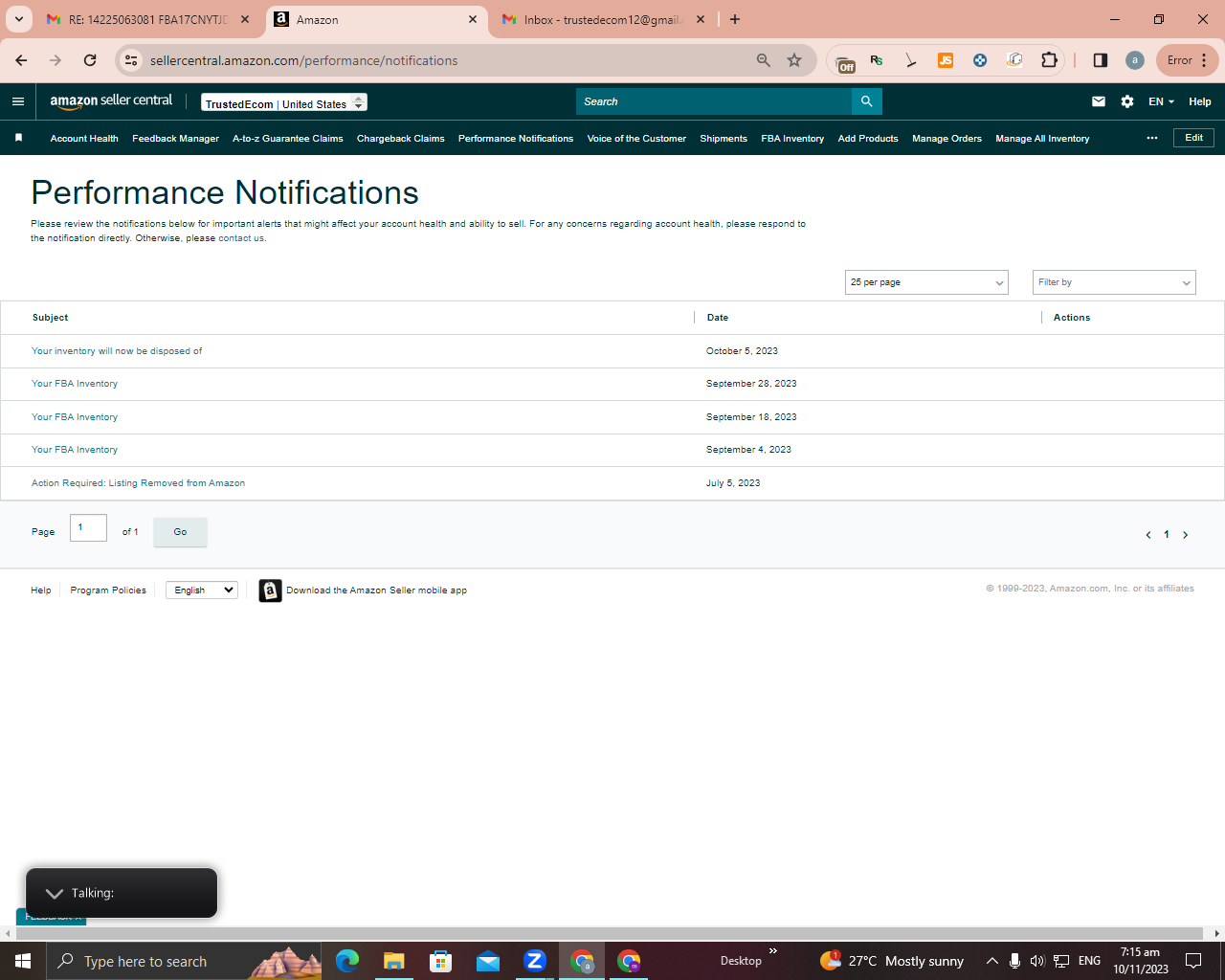
Task: Click the volume speaker icon in the system tray
Action: (x=1037, y=961)
